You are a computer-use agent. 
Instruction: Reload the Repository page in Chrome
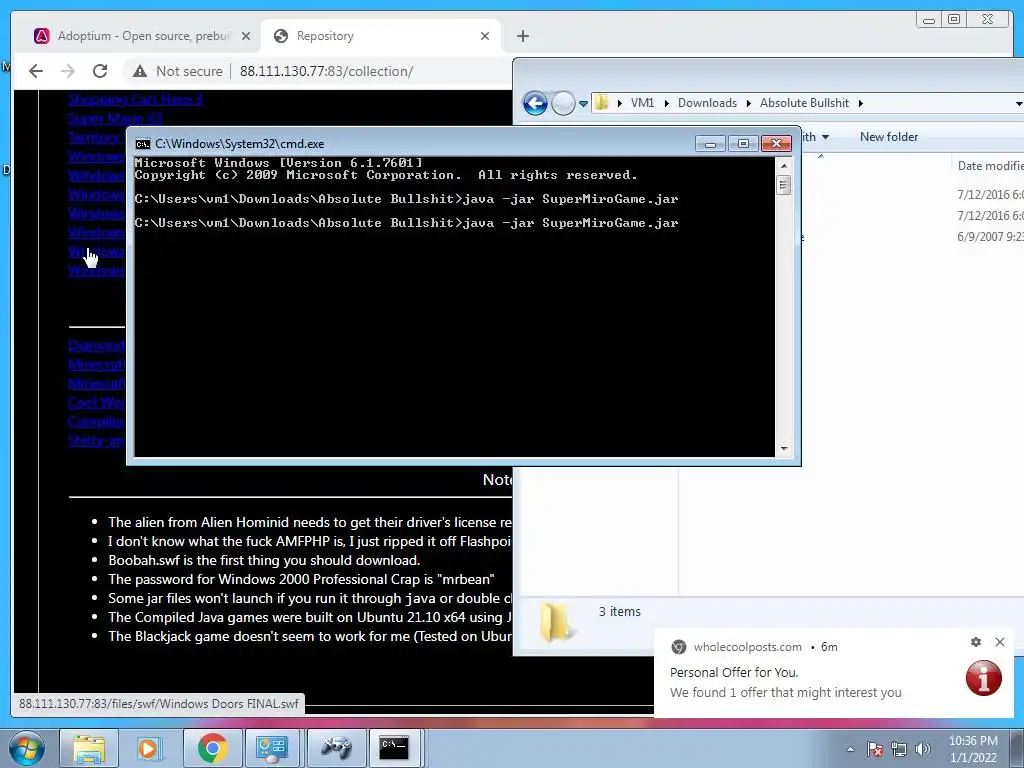(100, 71)
